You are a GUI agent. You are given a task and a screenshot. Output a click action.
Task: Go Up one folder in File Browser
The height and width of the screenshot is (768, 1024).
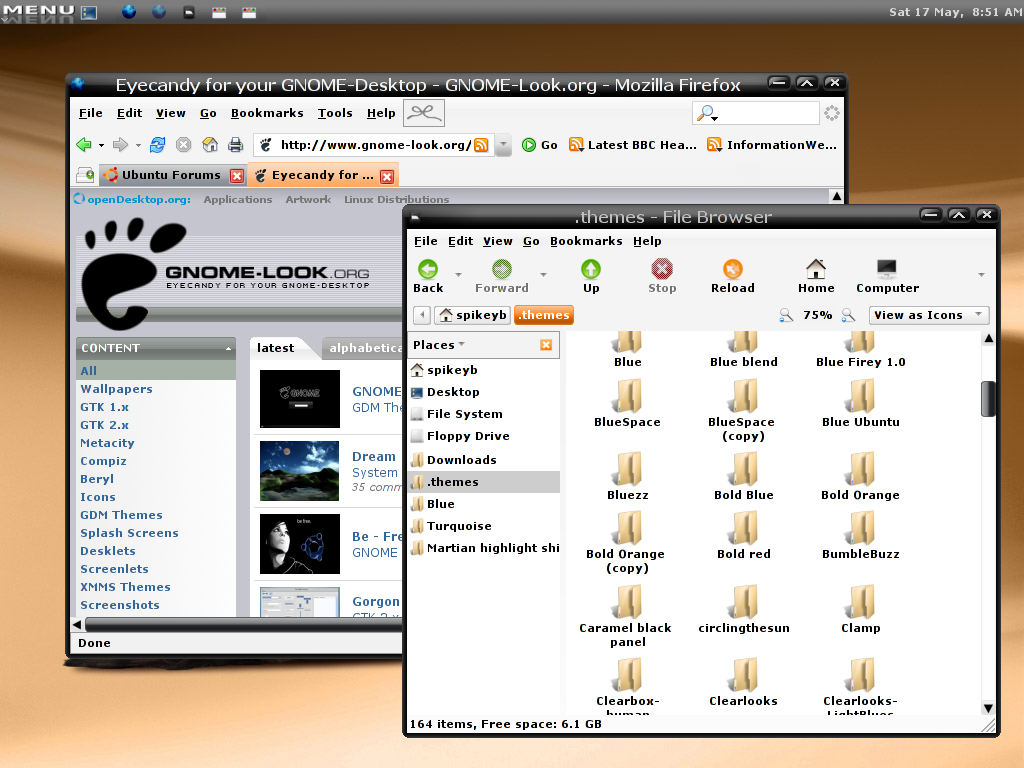591,276
